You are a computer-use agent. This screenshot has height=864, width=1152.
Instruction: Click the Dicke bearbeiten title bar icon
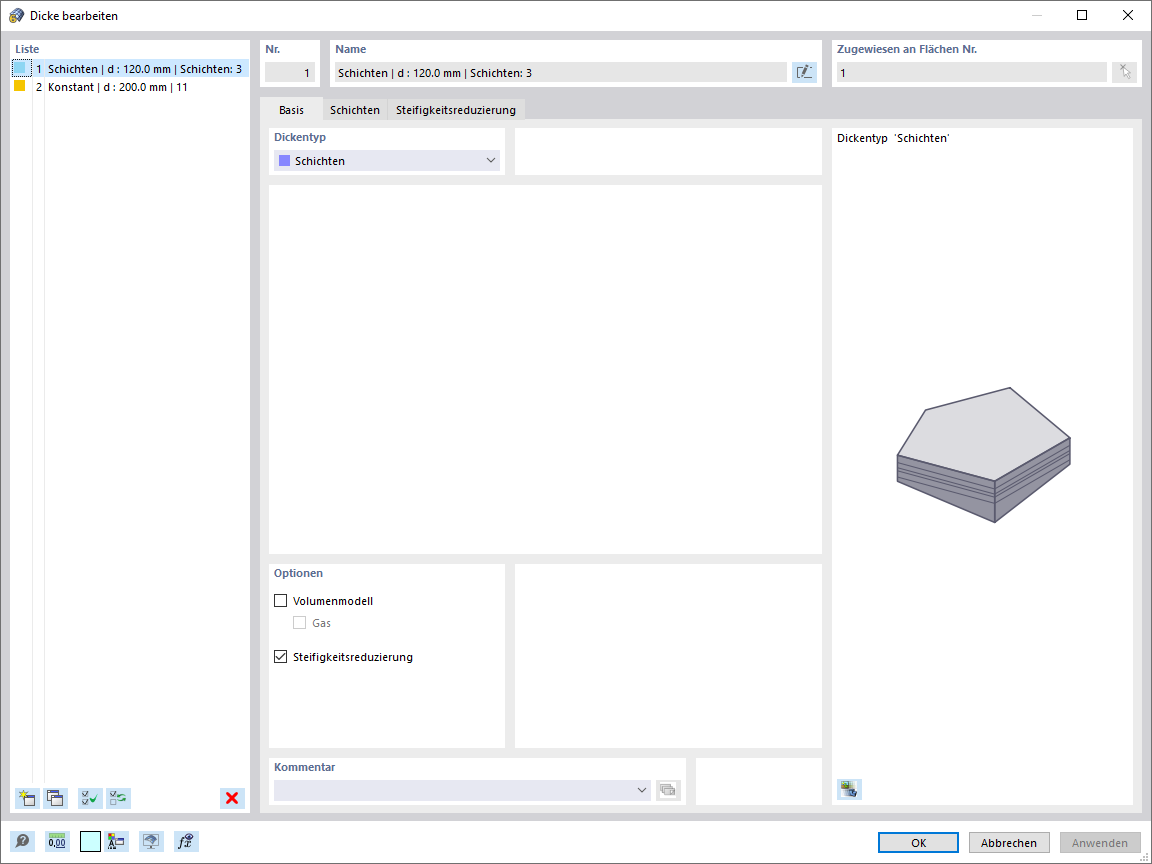(16, 15)
